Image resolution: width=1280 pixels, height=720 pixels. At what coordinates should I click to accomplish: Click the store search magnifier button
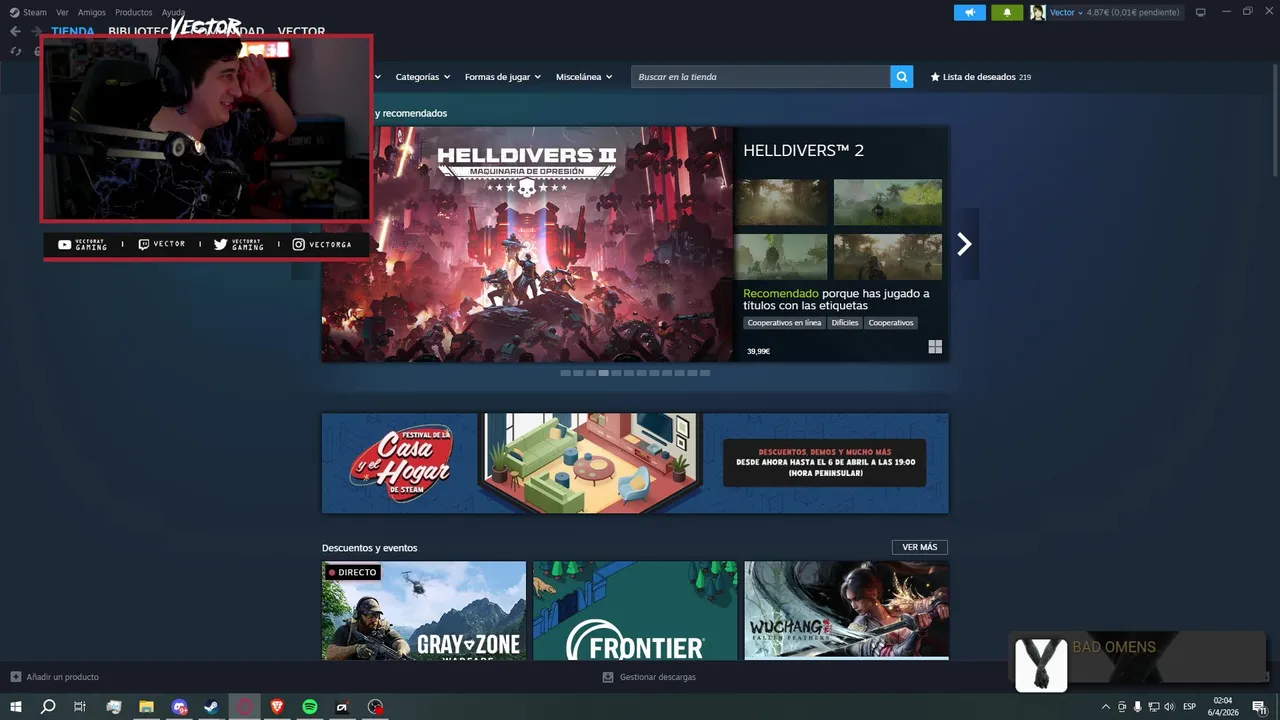(x=902, y=77)
